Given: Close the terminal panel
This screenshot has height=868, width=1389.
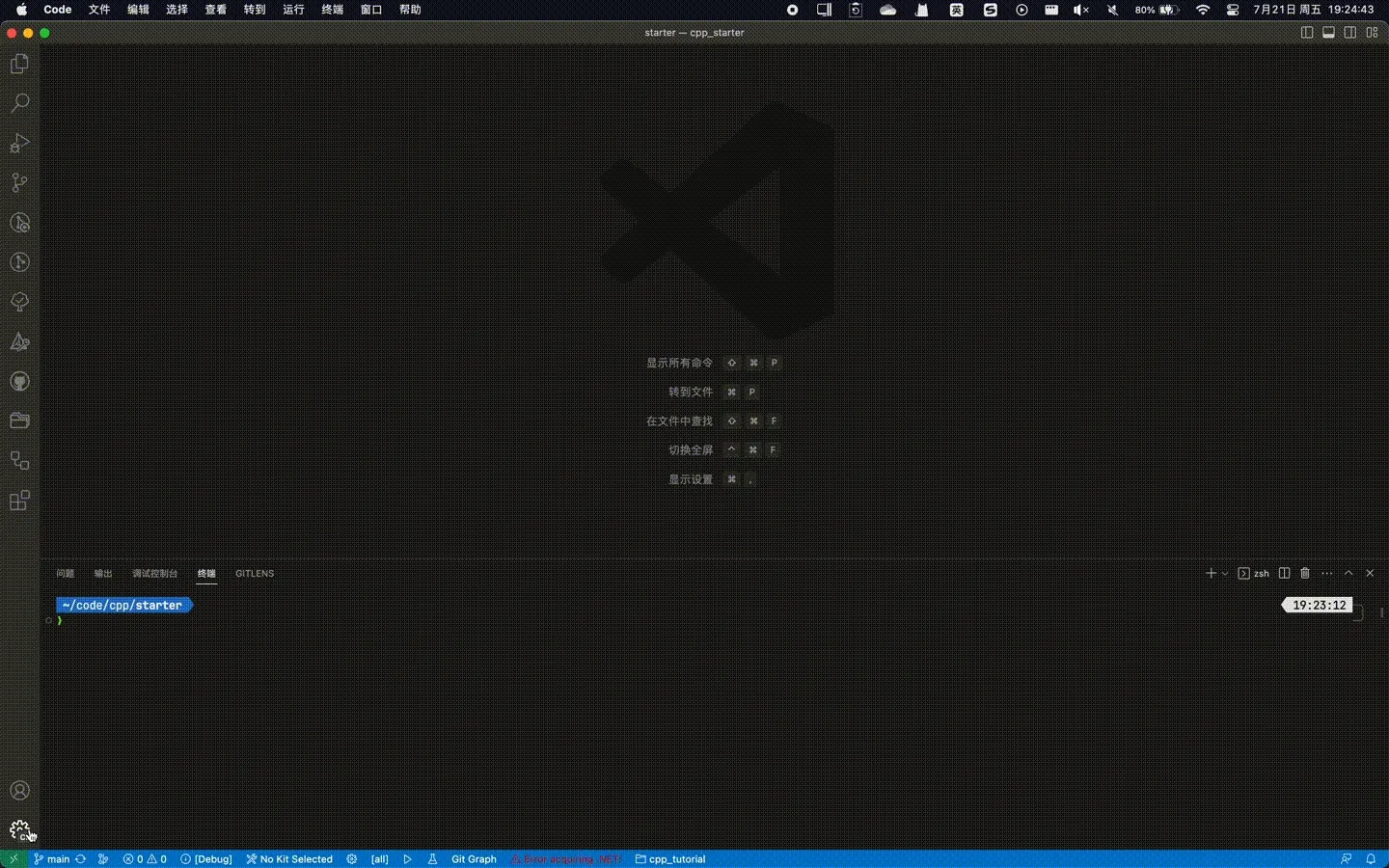Looking at the screenshot, I should (1370, 573).
